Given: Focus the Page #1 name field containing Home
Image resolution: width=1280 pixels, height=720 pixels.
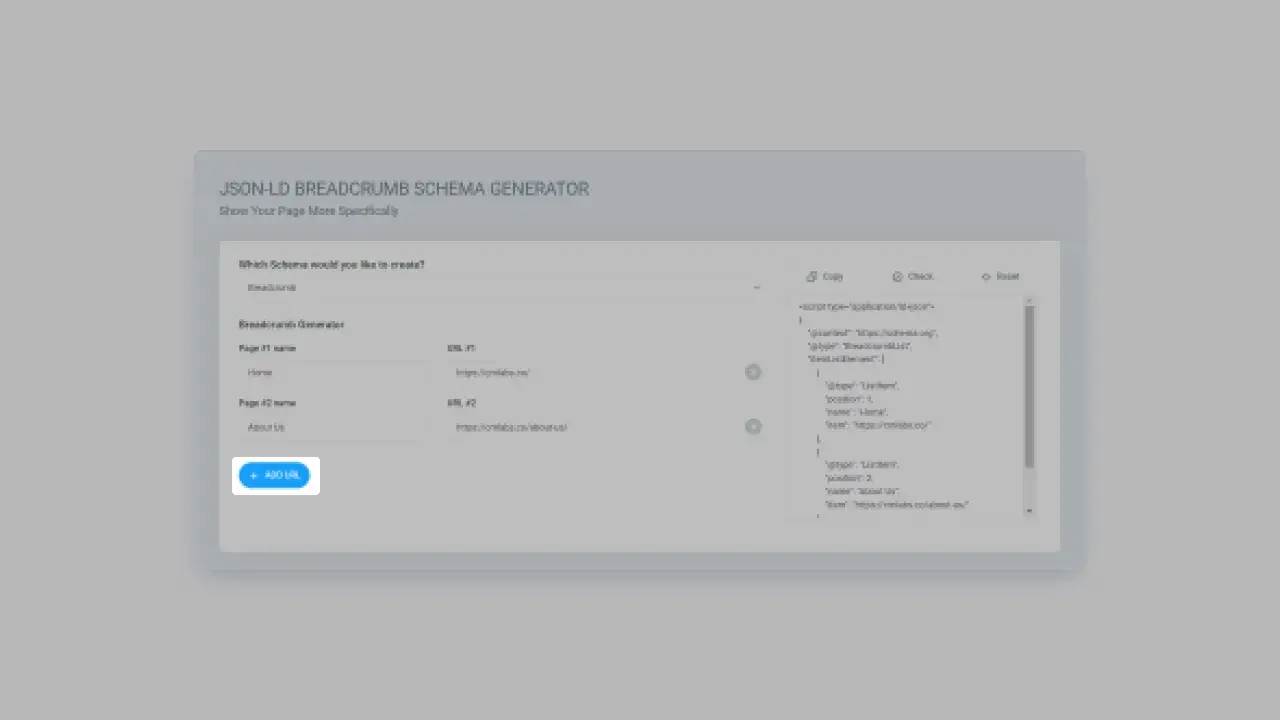Looking at the screenshot, I should pos(336,373).
